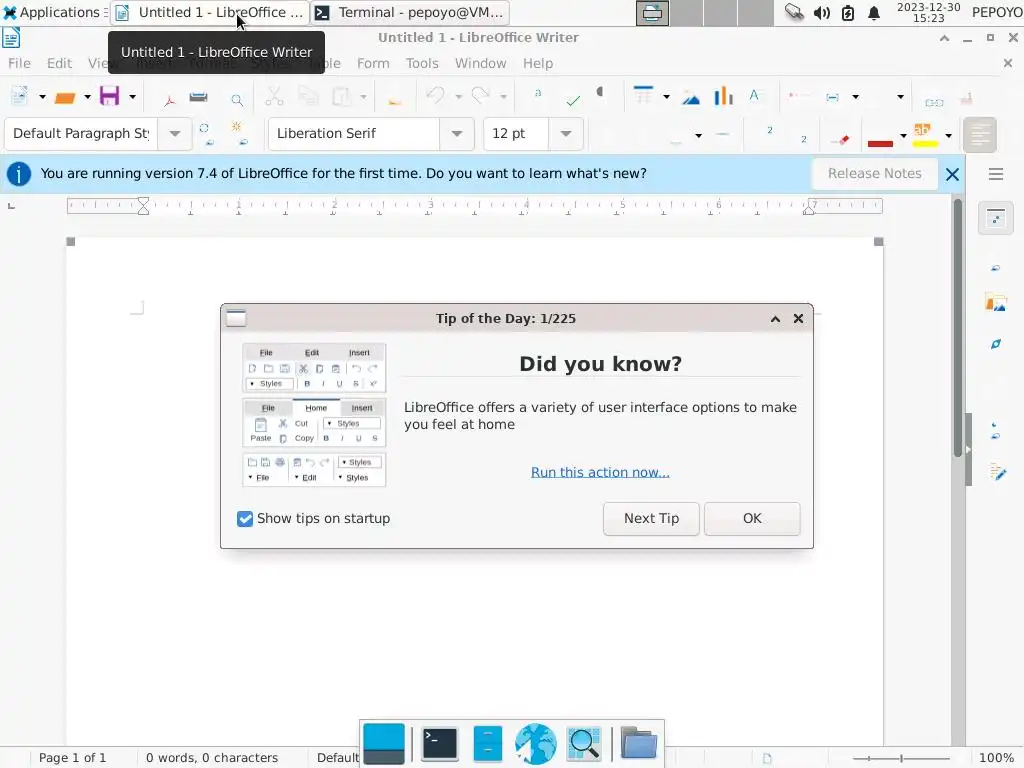The width and height of the screenshot is (1024, 768).
Task: Open the Form menu
Action: 373,63
